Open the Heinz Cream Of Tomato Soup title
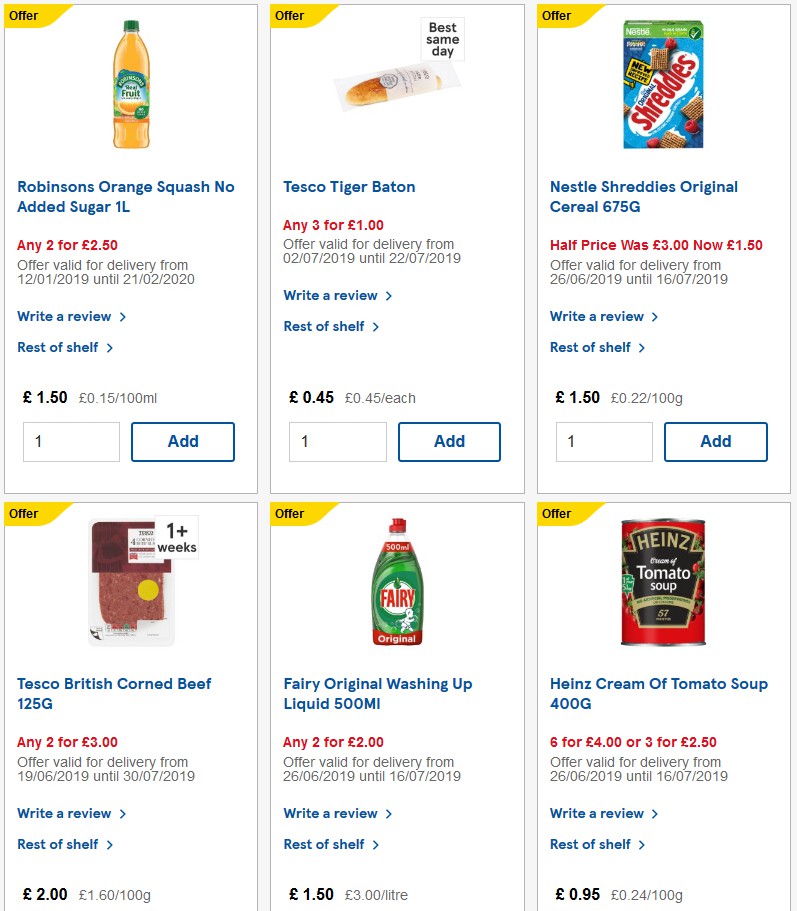The width and height of the screenshot is (797, 911). pos(658,693)
